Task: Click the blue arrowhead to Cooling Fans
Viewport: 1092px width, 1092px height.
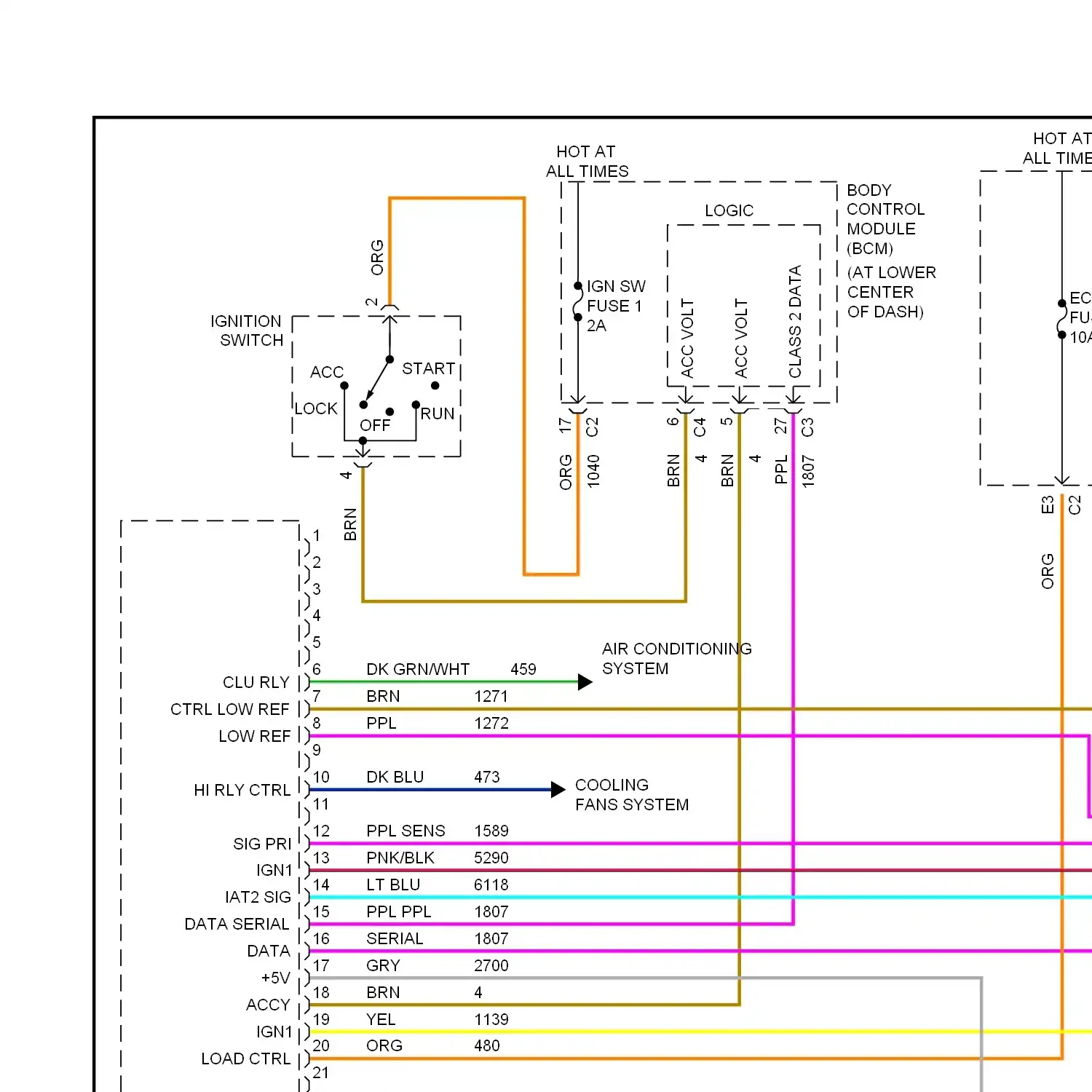Action: [x=558, y=789]
